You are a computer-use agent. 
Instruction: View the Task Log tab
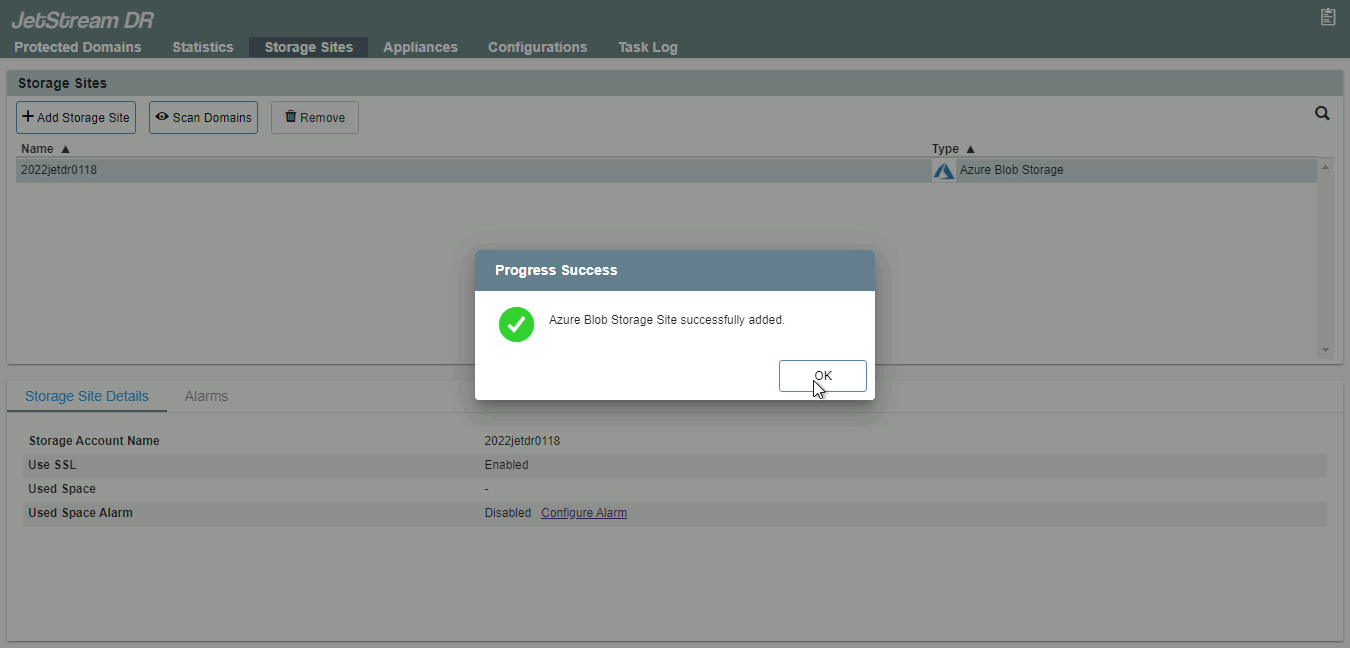click(647, 47)
